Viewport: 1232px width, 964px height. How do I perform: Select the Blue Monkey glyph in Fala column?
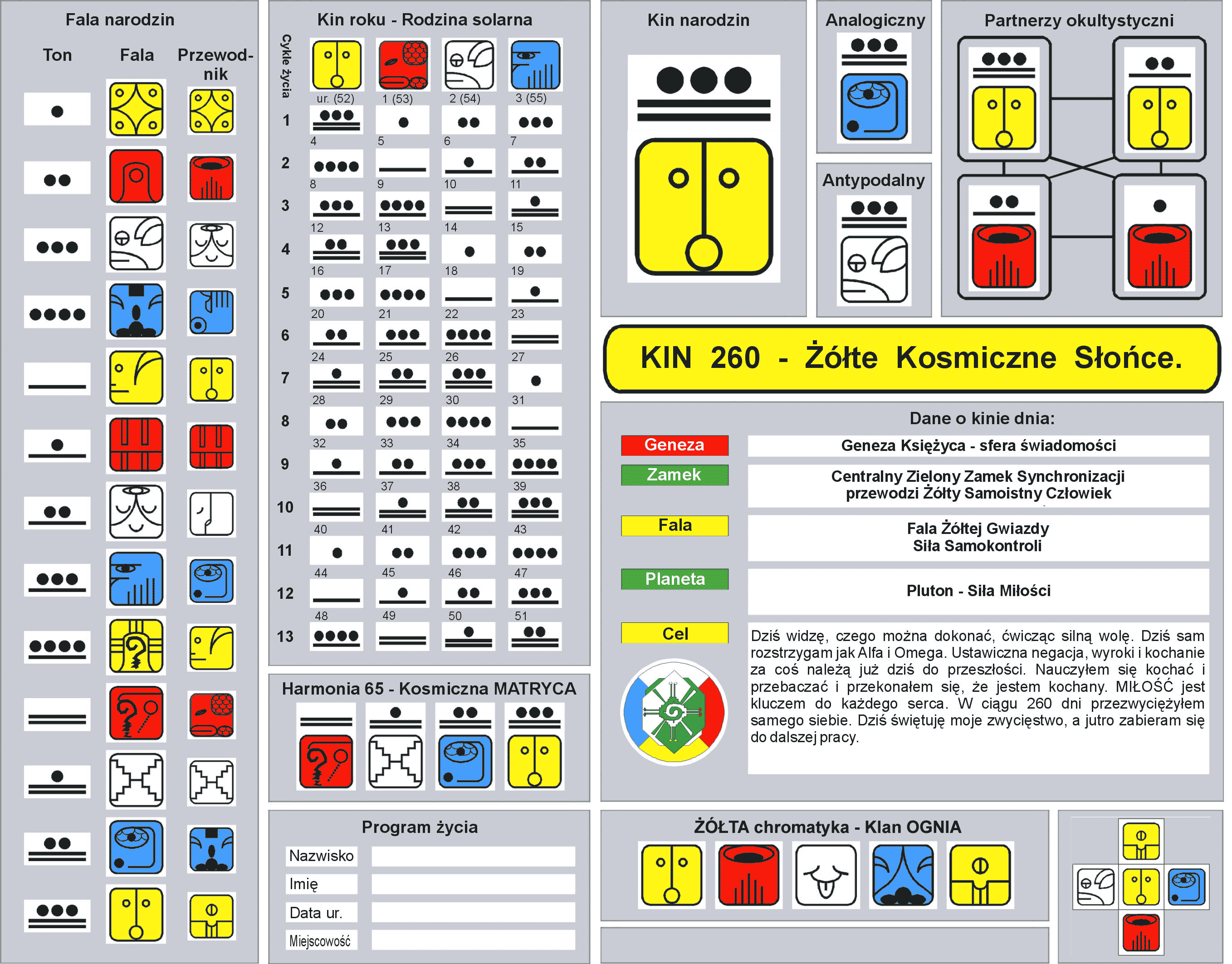[137, 311]
